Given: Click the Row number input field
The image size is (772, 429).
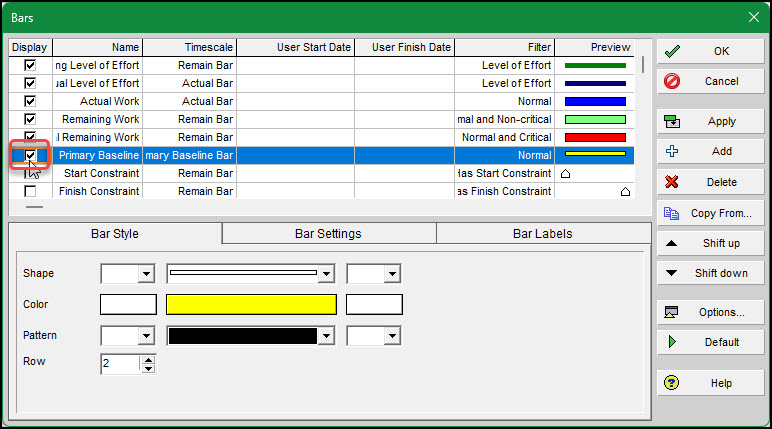Looking at the screenshot, I should pyautogui.click(x=121, y=364).
